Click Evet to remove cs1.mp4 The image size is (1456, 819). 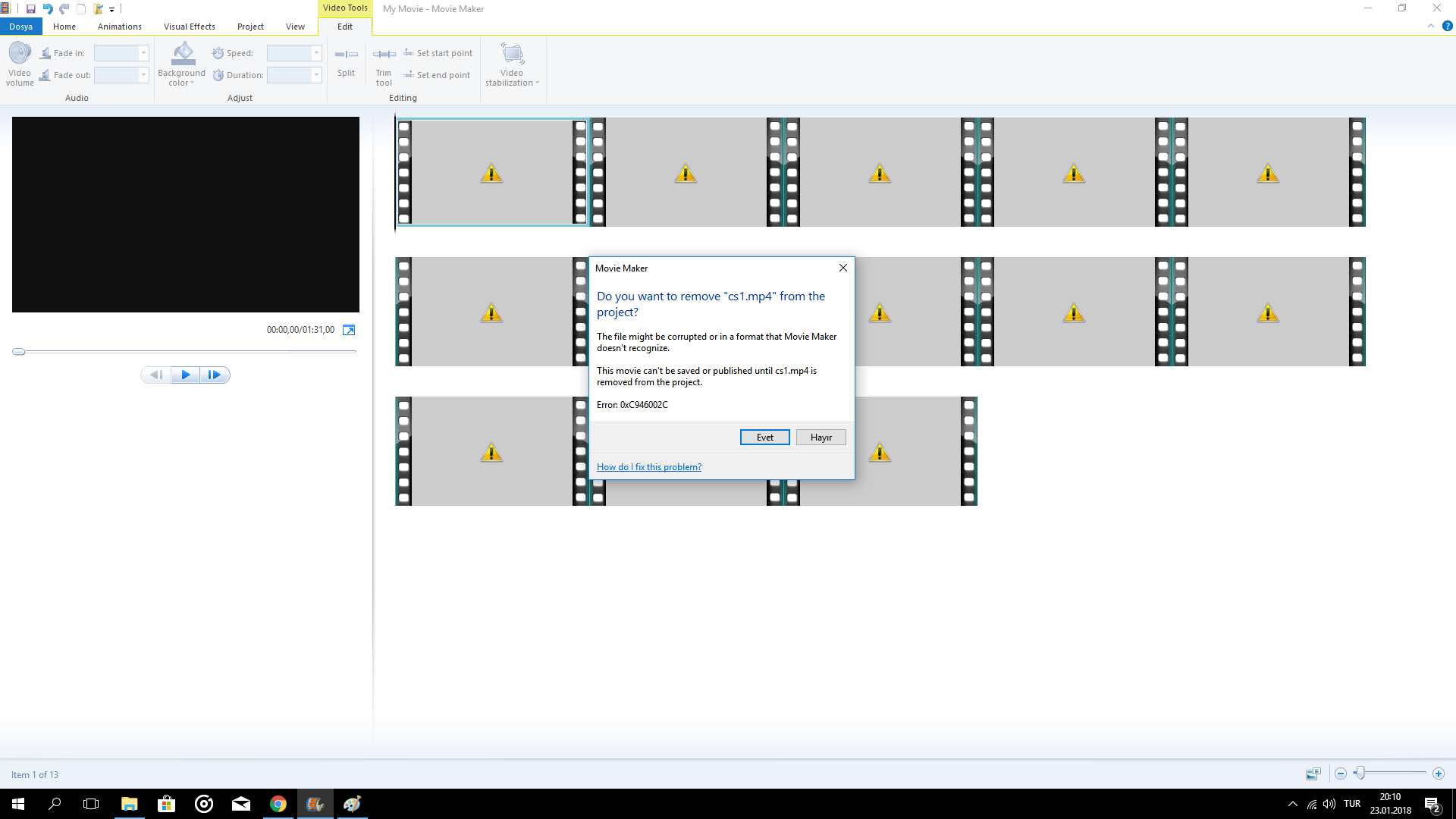[x=764, y=438]
